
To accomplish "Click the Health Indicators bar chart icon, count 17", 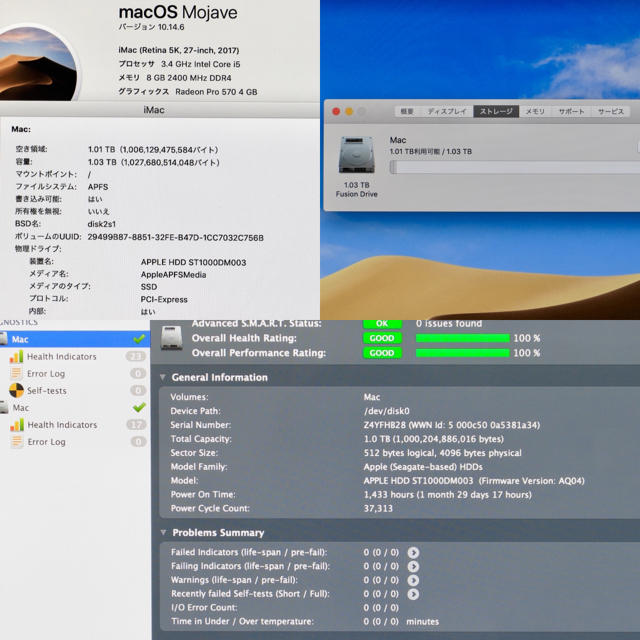I will [x=17, y=425].
